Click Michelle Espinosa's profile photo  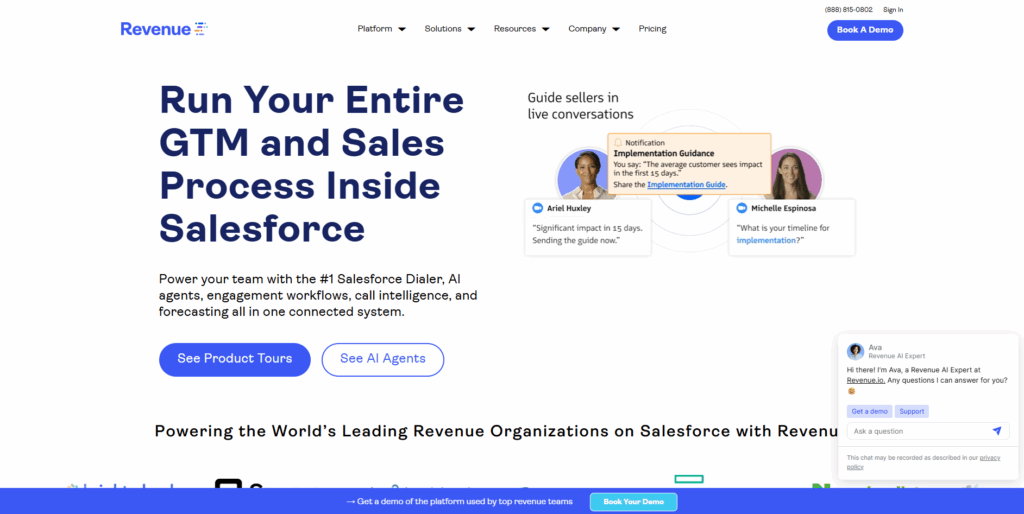(795, 174)
